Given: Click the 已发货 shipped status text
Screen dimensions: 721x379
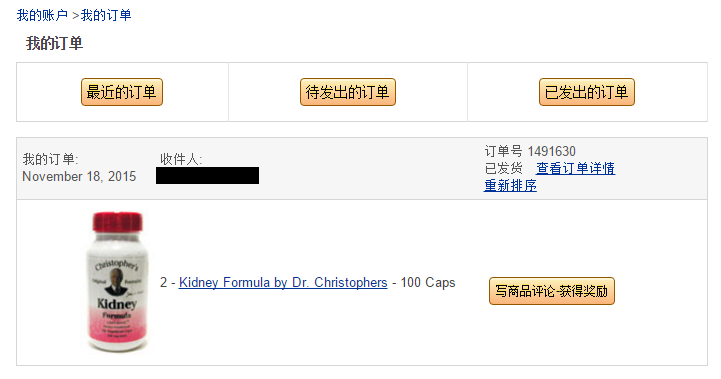Looking at the screenshot, I should coord(504,168).
